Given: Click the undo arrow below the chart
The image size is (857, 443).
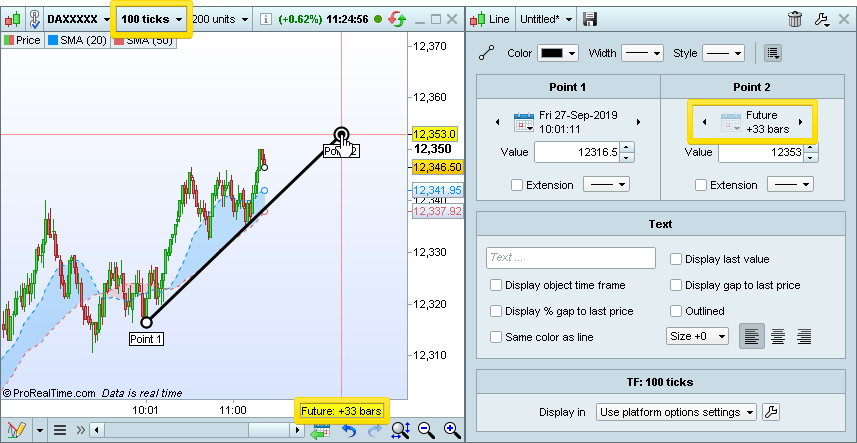Looking at the screenshot, I should (349, 430).
